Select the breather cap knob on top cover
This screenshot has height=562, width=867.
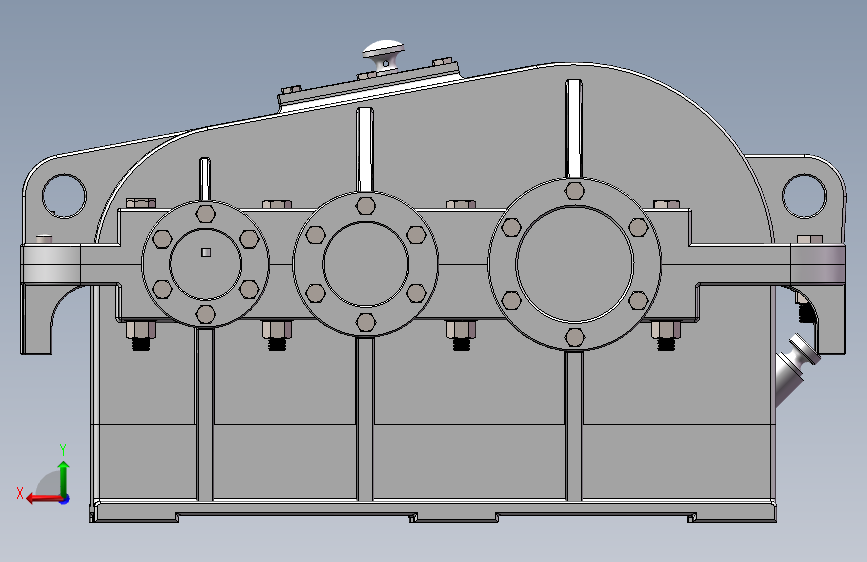(x=383, y=54)
